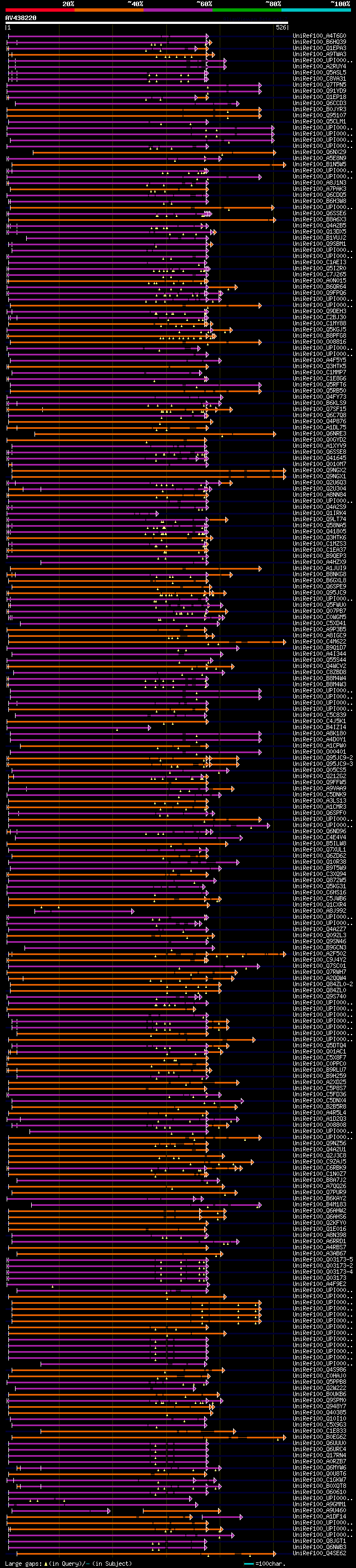
Task: Select the UniRef100_Q95JC9-2 label
Action: point(323,758)
